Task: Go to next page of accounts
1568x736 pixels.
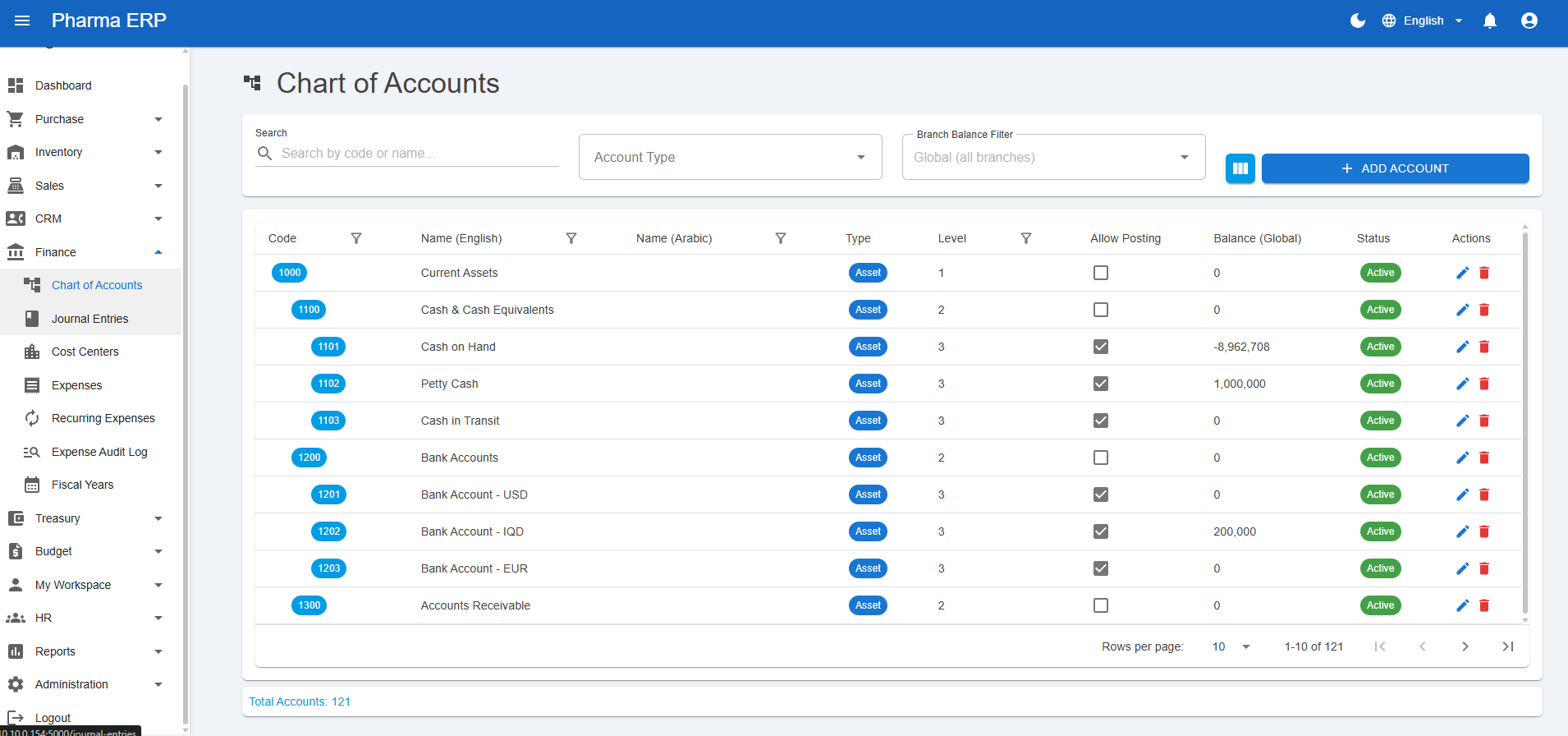Action: pyautogui.click(x=1465, y=646)
